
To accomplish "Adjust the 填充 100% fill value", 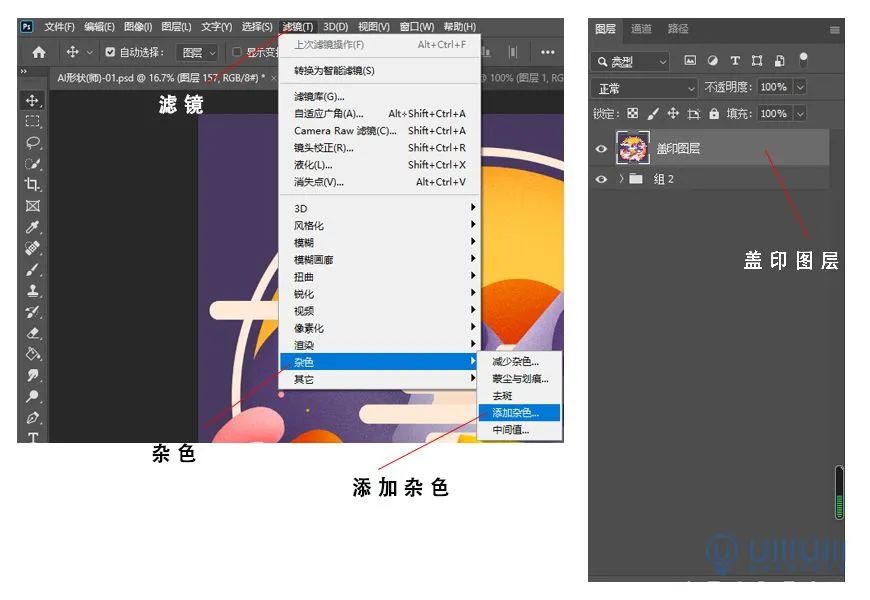I will point(773,114).
